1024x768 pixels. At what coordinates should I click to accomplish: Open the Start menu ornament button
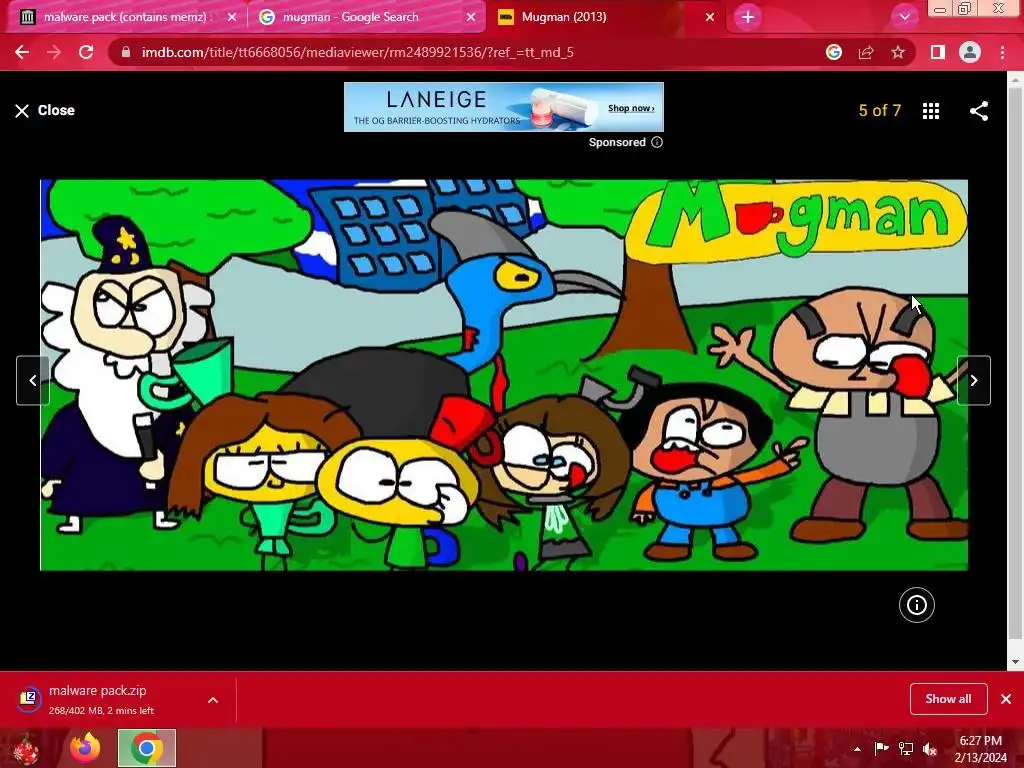[x=25, y=748]
